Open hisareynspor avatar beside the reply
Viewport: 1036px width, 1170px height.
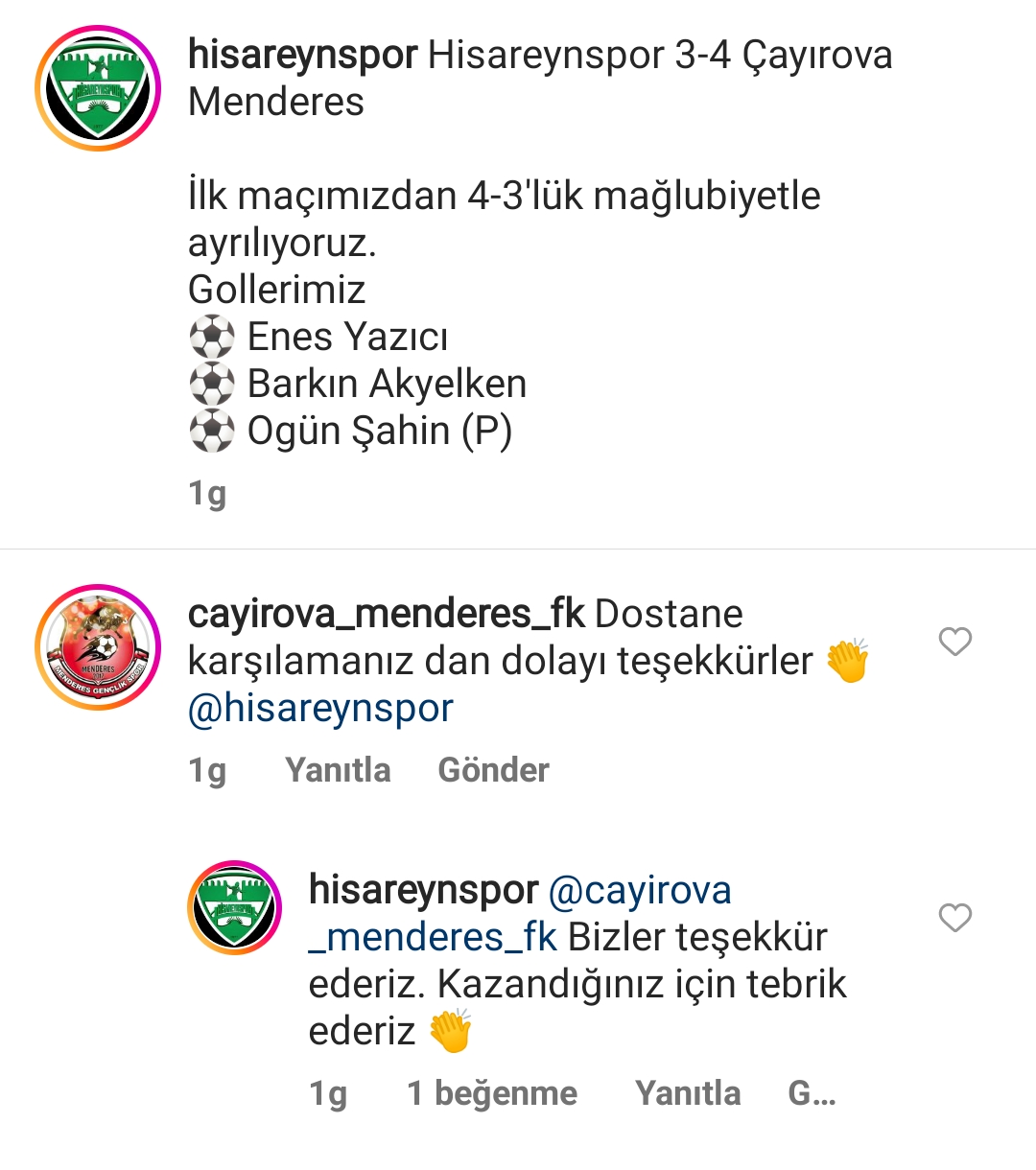coord(235,907)
